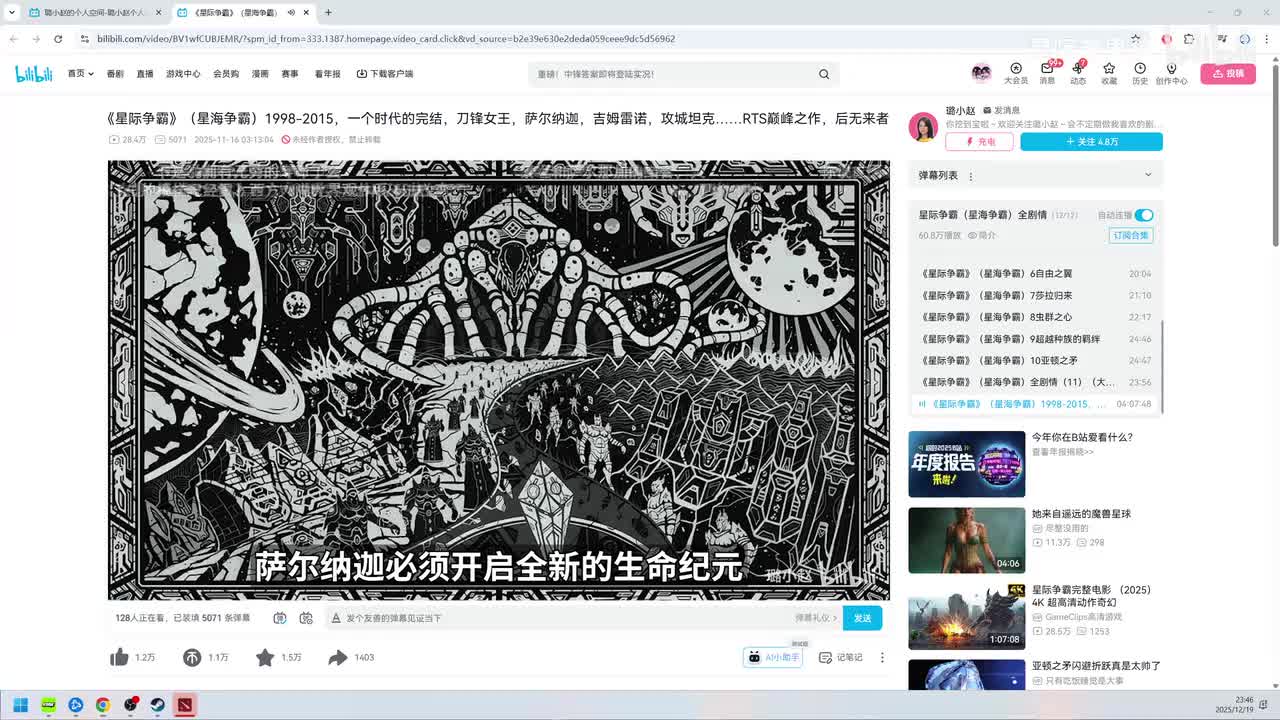
Task: Click the mute audio icon on the video tab
Action: pyautogui.click(x=290, y=12)
